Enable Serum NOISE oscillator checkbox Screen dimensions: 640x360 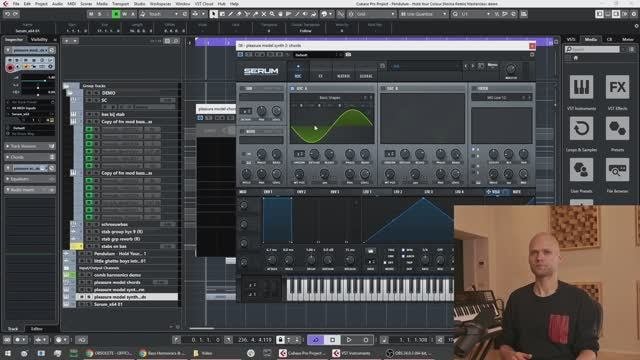click(242, 131)
